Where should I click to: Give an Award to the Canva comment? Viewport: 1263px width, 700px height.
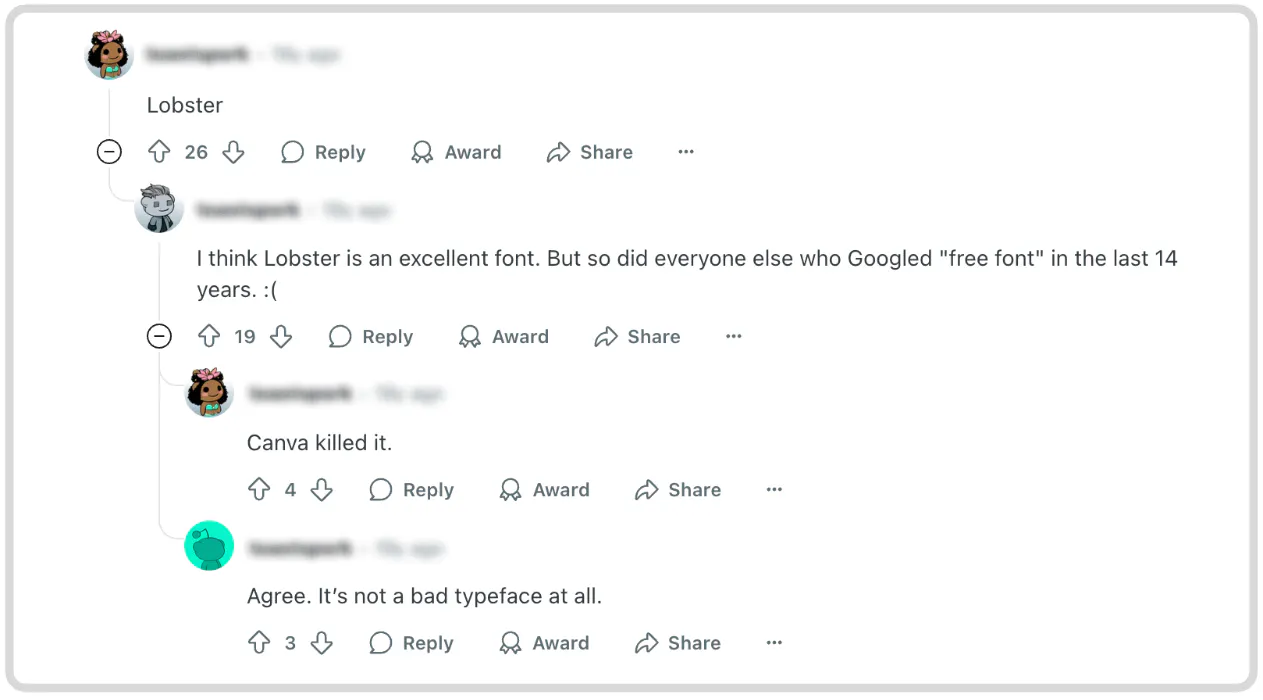click(544, 490)
